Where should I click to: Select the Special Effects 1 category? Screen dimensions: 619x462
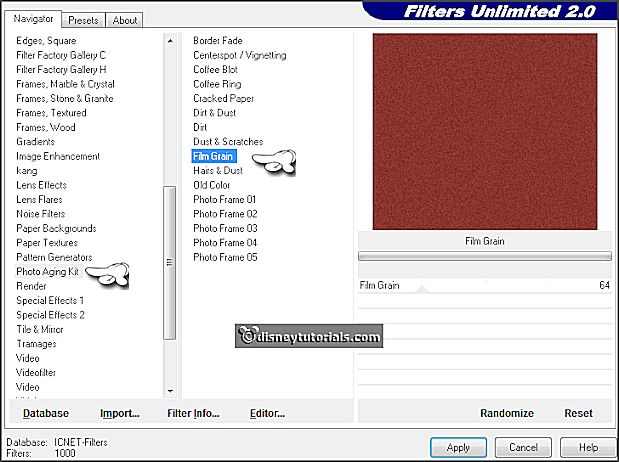(x=50, y=301)
